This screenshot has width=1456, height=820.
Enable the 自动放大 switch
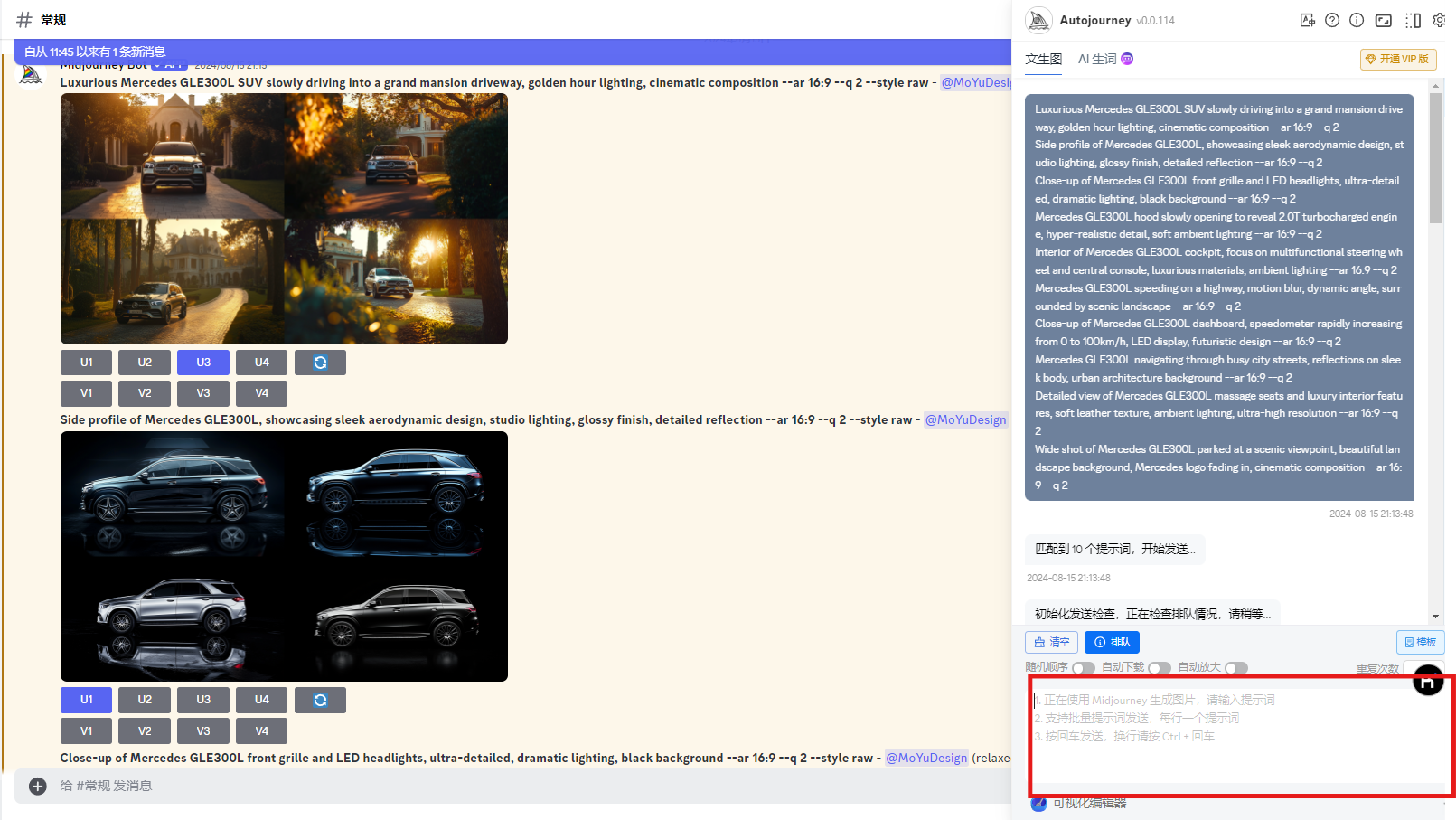(1235, 668)
